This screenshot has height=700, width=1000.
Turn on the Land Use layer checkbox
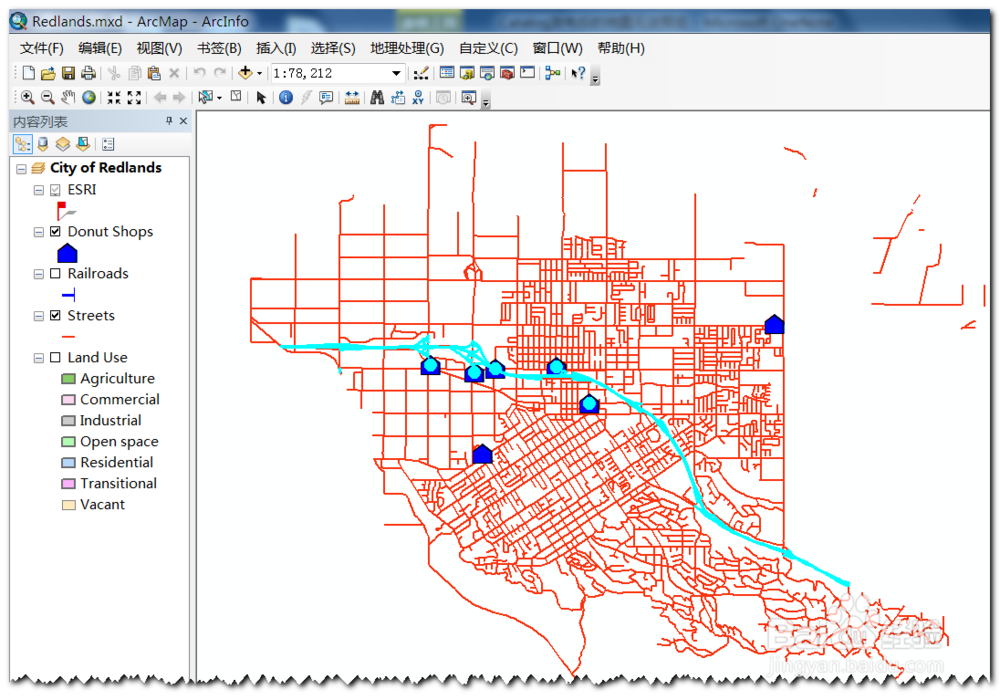(55, 358)
